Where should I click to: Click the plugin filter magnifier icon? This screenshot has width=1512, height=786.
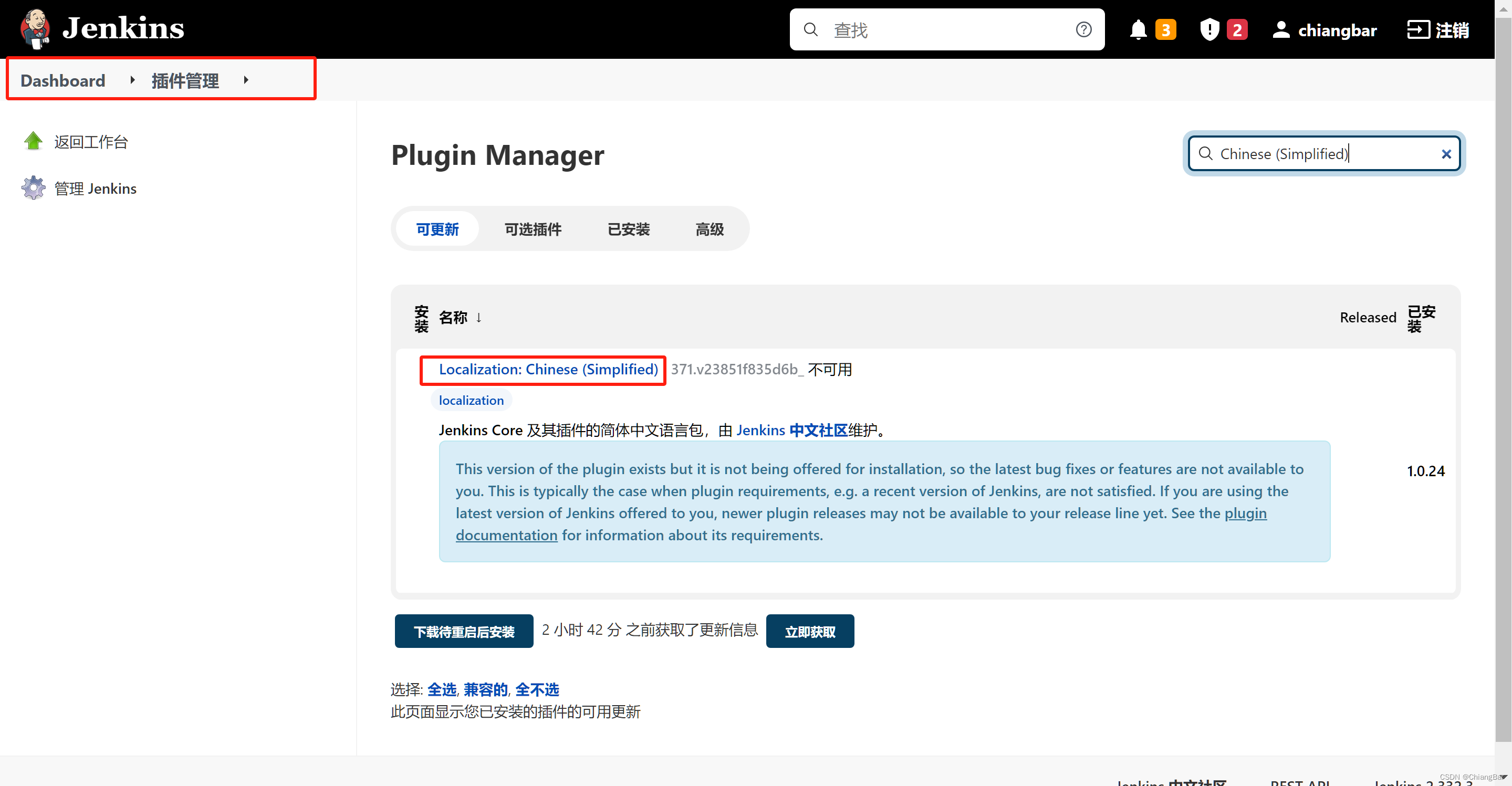tap(1206, 153)
